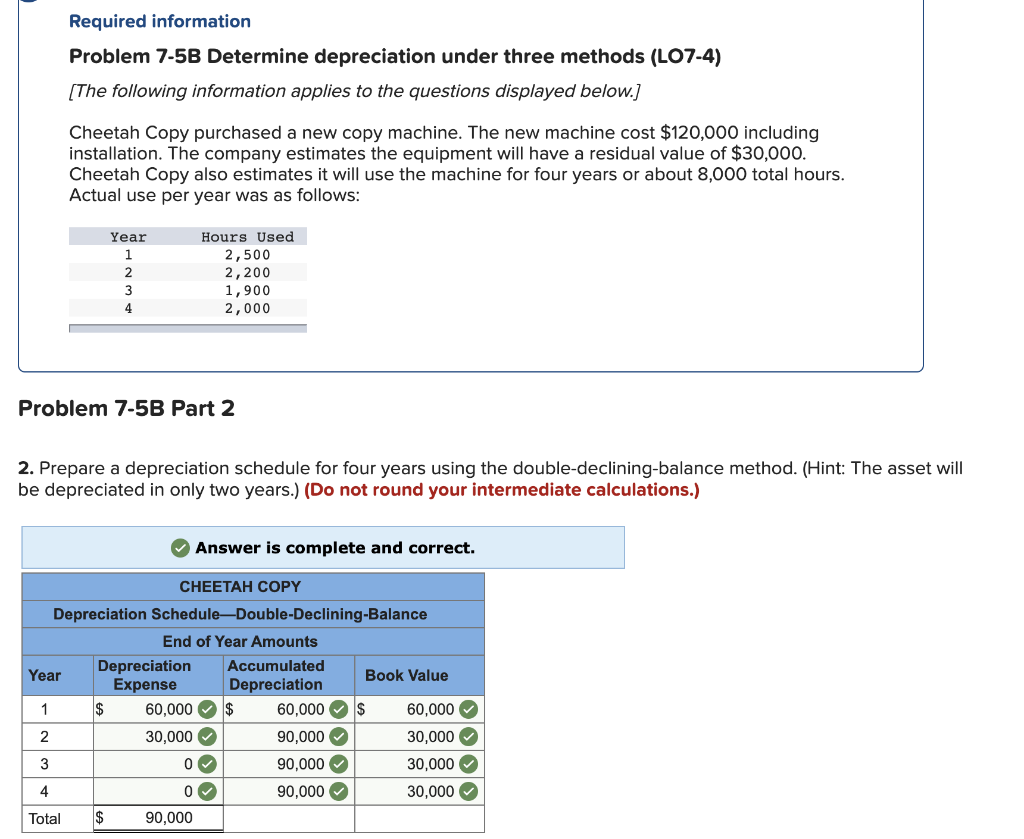Click hours value 1,900 for year 3
The height and width of the screenshot is (839, 1024).
[x=248, y=291]
